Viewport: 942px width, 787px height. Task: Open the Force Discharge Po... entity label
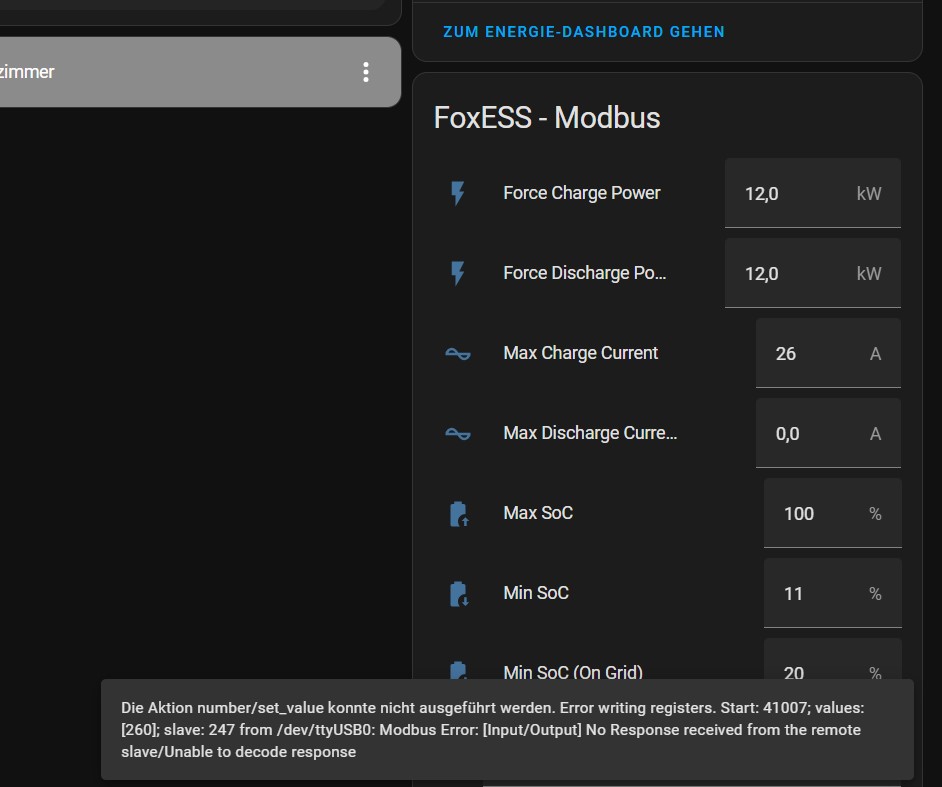pyautogui.click(x=585, y=273)
